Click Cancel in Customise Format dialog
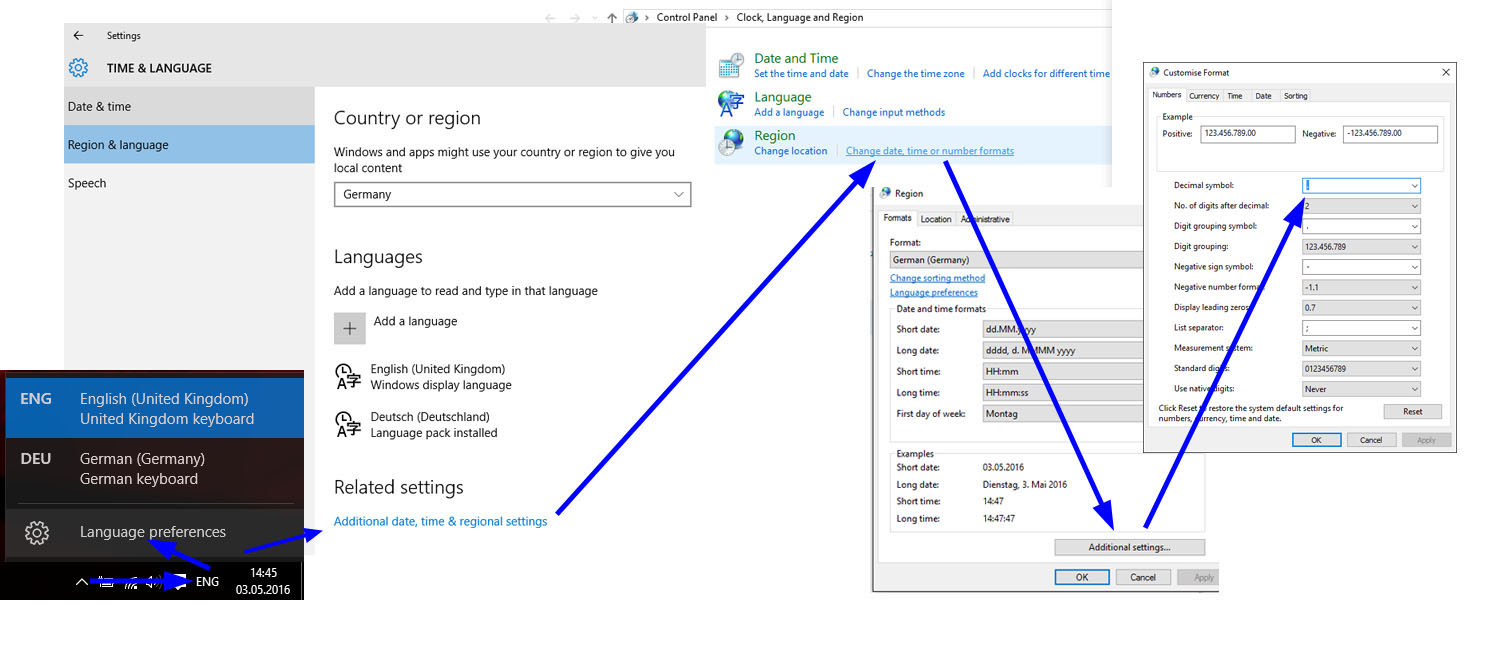Screen dimensions: 1500x650 pyautogui.click(x=1371, y=440)
